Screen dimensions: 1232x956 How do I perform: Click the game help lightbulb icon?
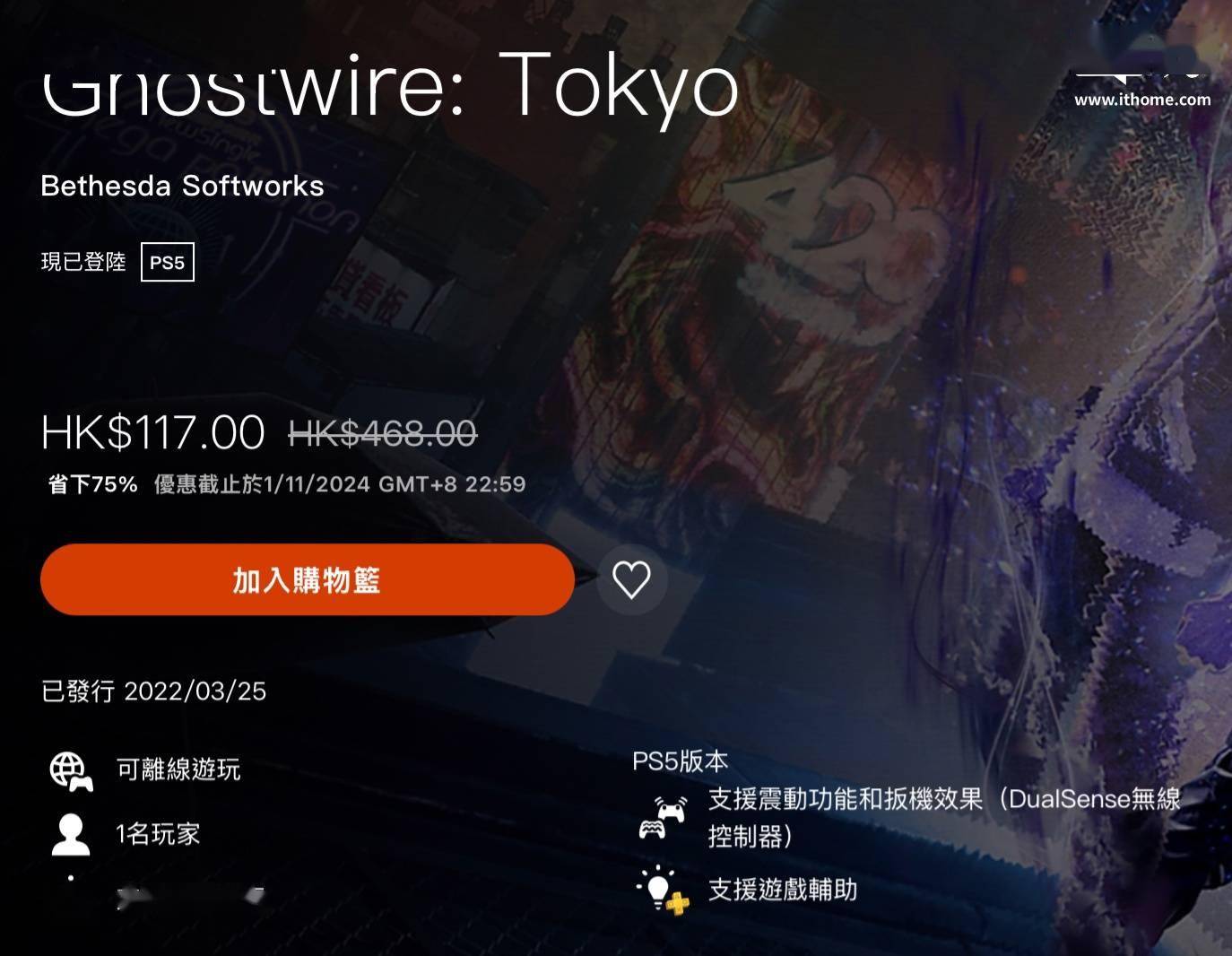point(664,889)
